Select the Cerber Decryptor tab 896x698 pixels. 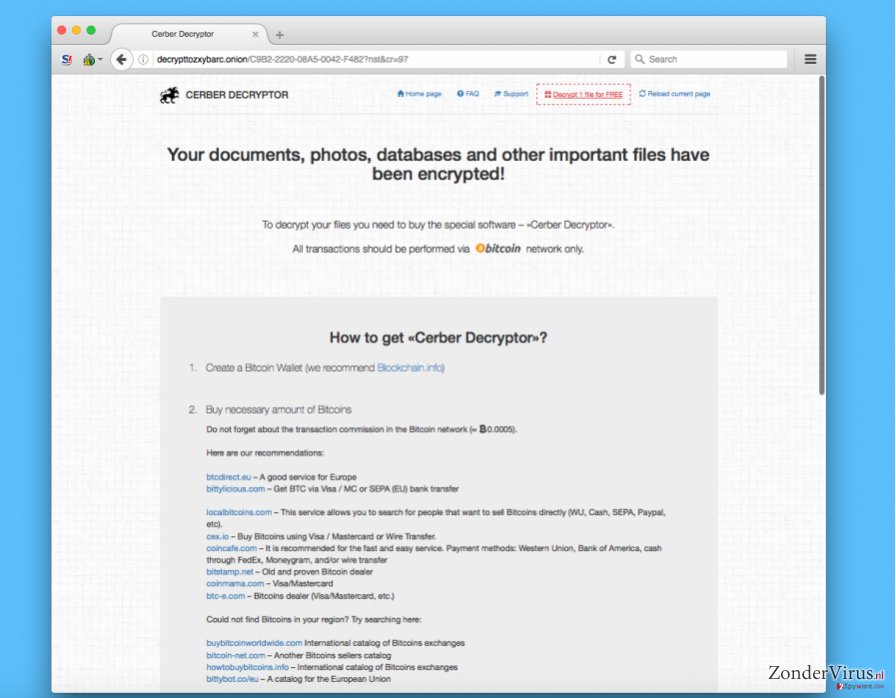click(188, 34)
